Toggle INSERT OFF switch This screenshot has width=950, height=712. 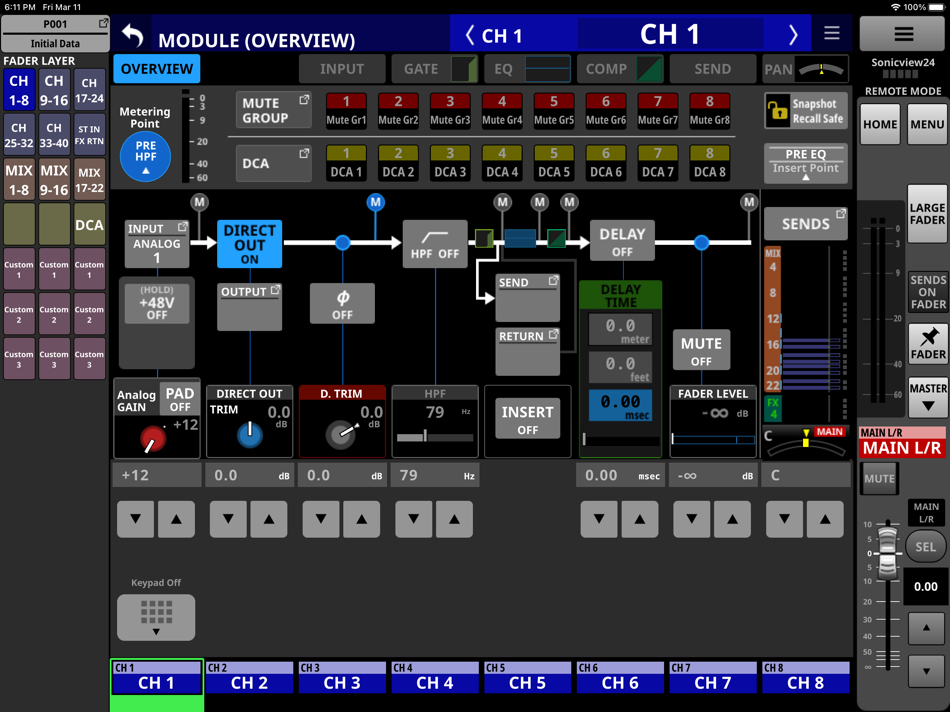(528, 418)
